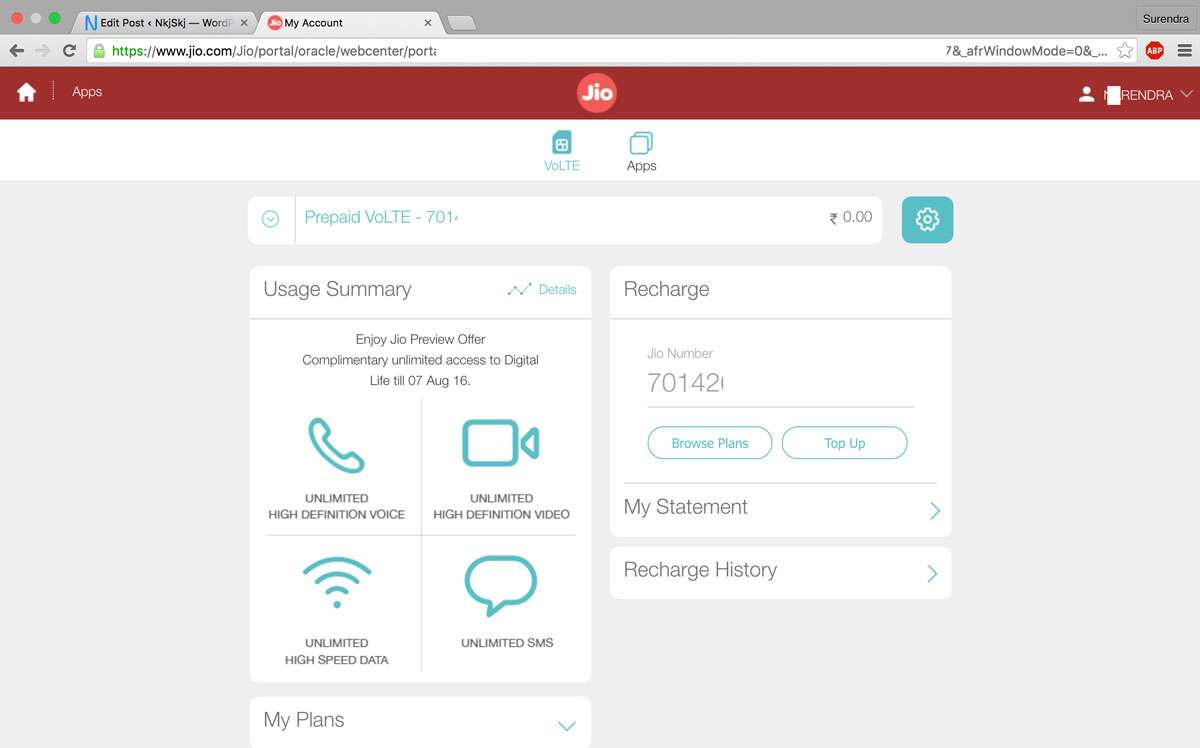Click the Recharge heading

click(x=666, y=289)
